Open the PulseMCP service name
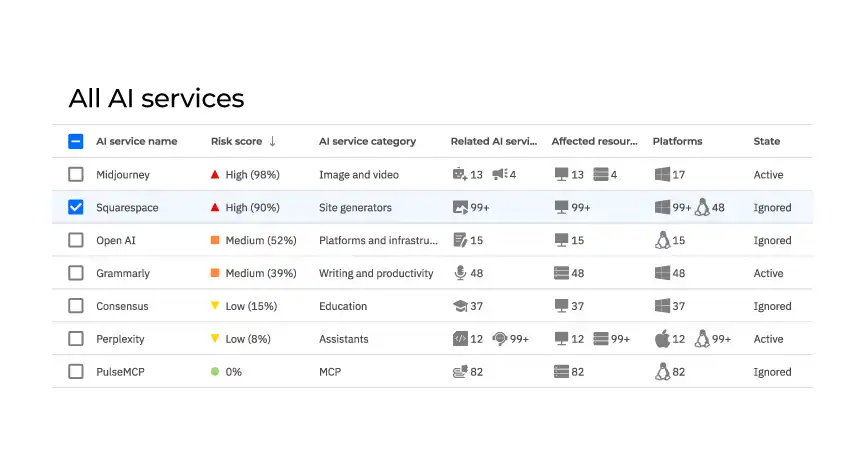The height and width of the screenshot is (460, 865). click(x=120, y=372)
